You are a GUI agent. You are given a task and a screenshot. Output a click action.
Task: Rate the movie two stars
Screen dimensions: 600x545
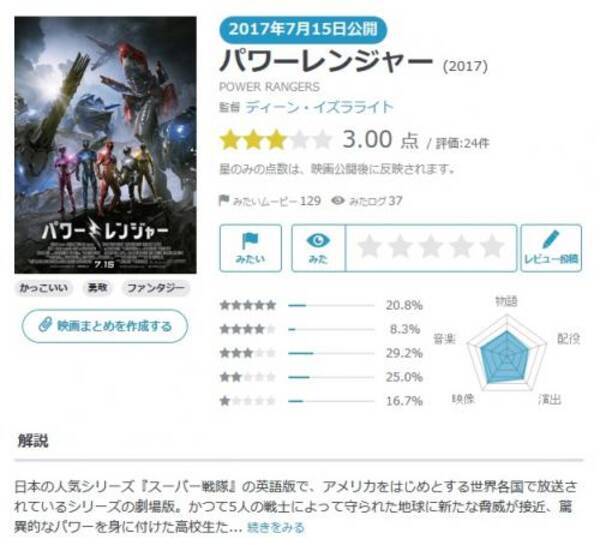click(x=400, y=247)
